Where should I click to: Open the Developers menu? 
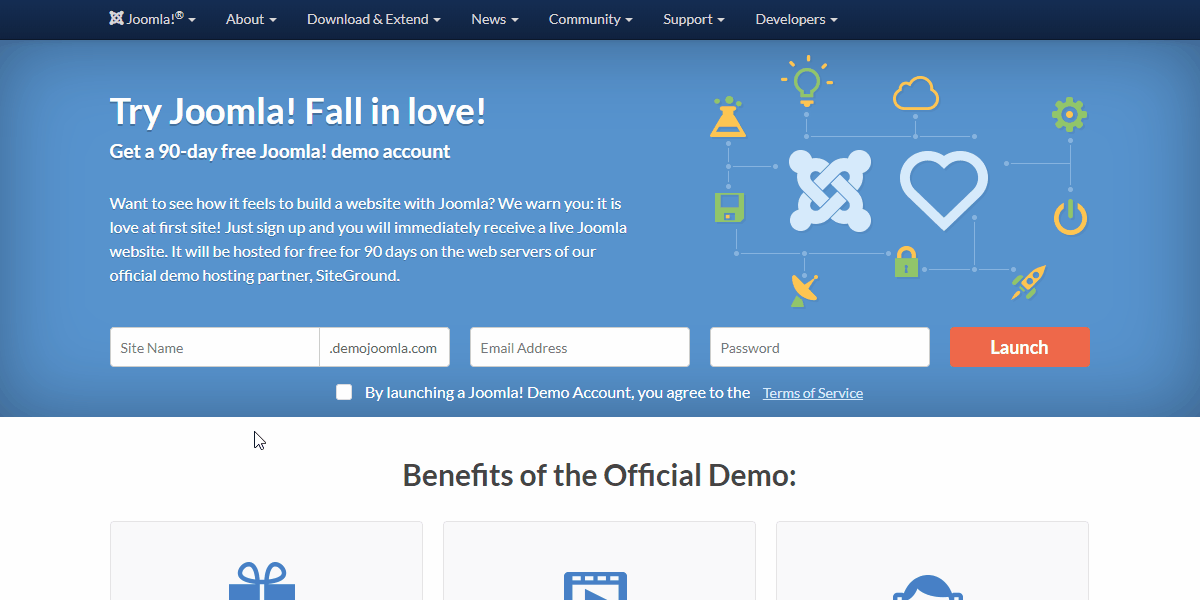coord(797,19)
